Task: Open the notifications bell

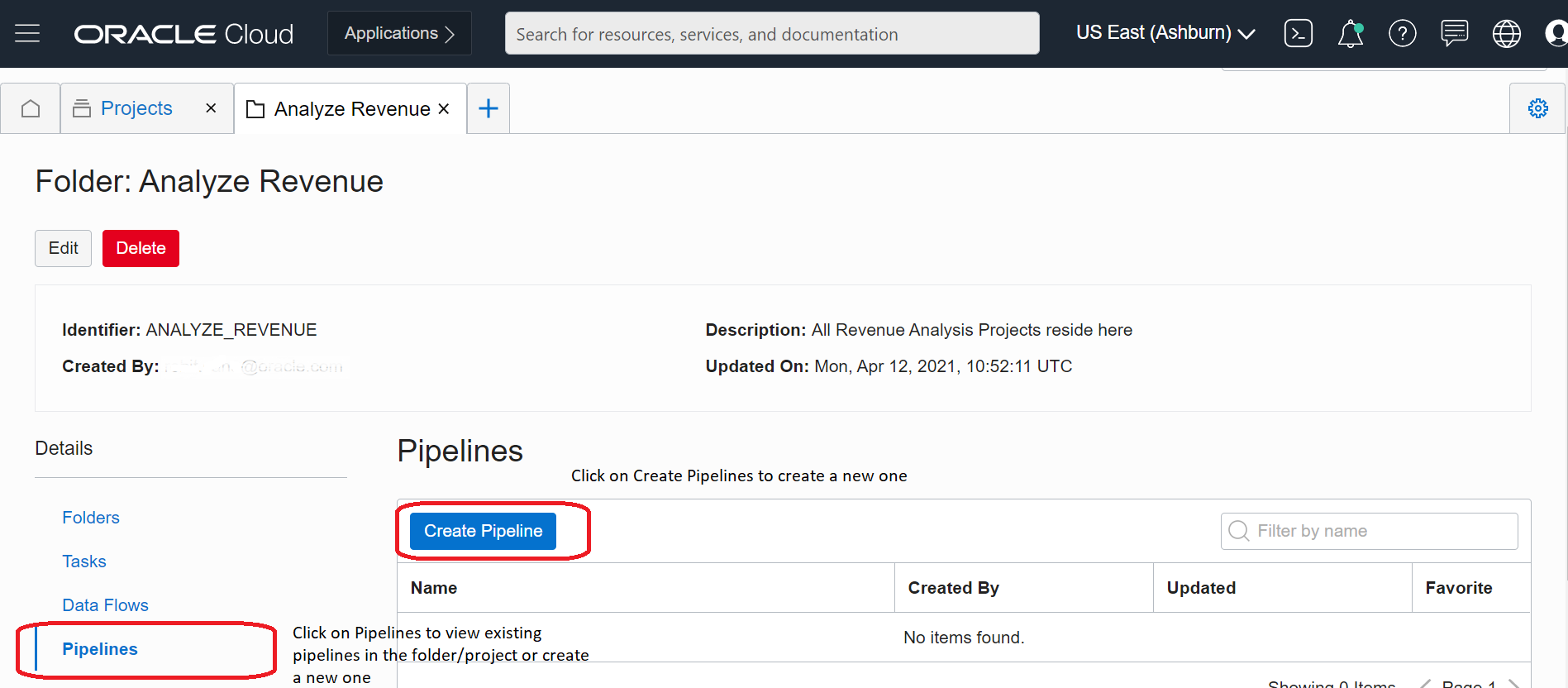Action: (1350, 34)
